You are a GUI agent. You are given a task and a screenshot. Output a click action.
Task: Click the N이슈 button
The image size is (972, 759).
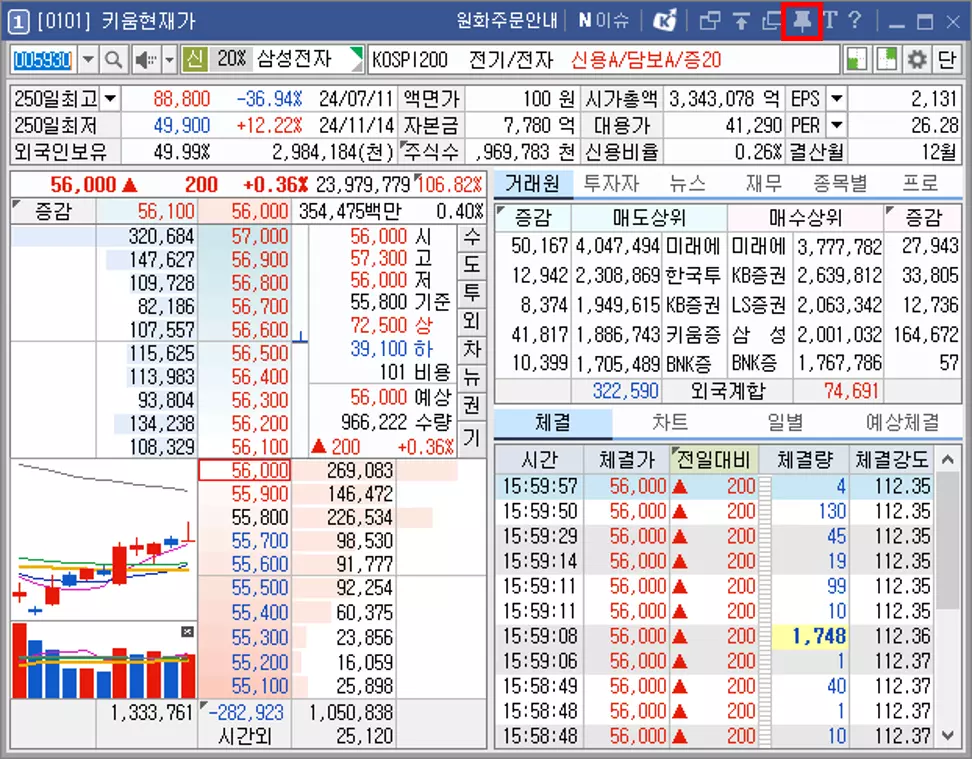pos(603,21)
